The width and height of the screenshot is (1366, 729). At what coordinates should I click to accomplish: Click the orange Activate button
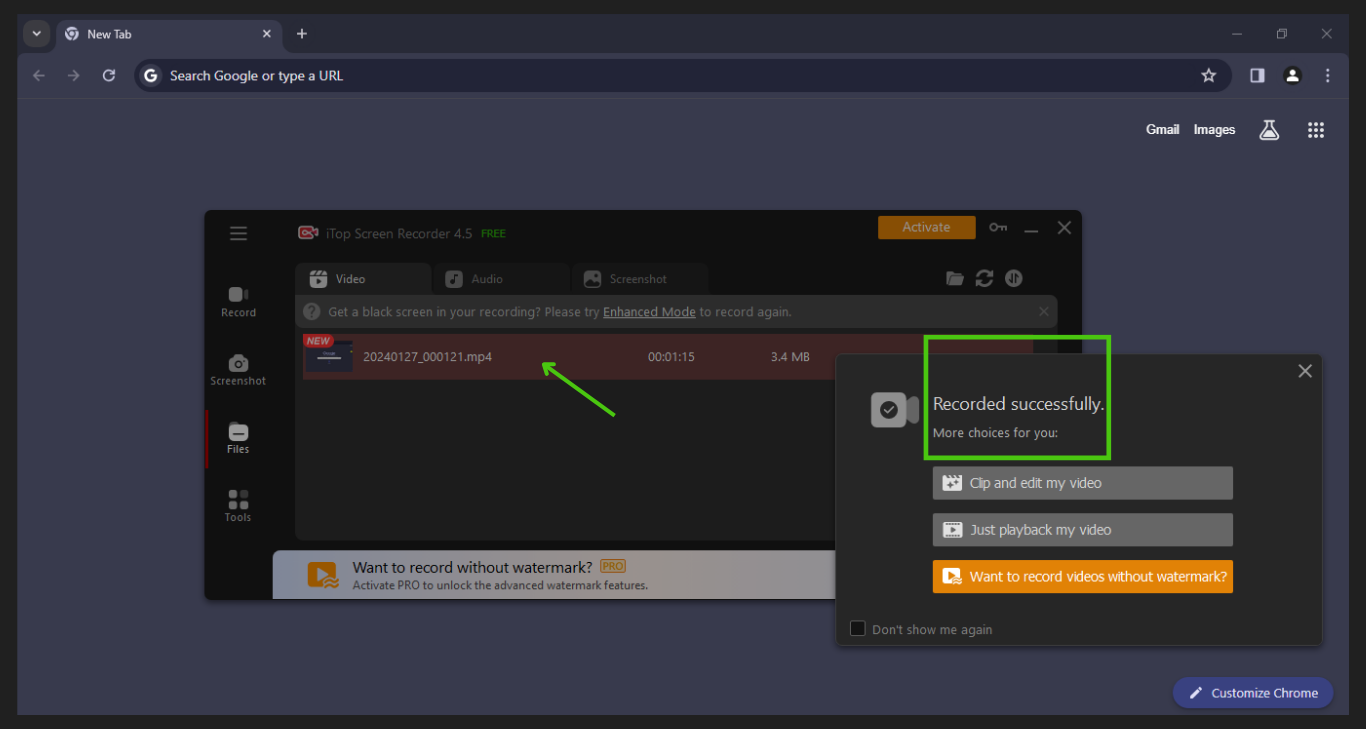926,227
